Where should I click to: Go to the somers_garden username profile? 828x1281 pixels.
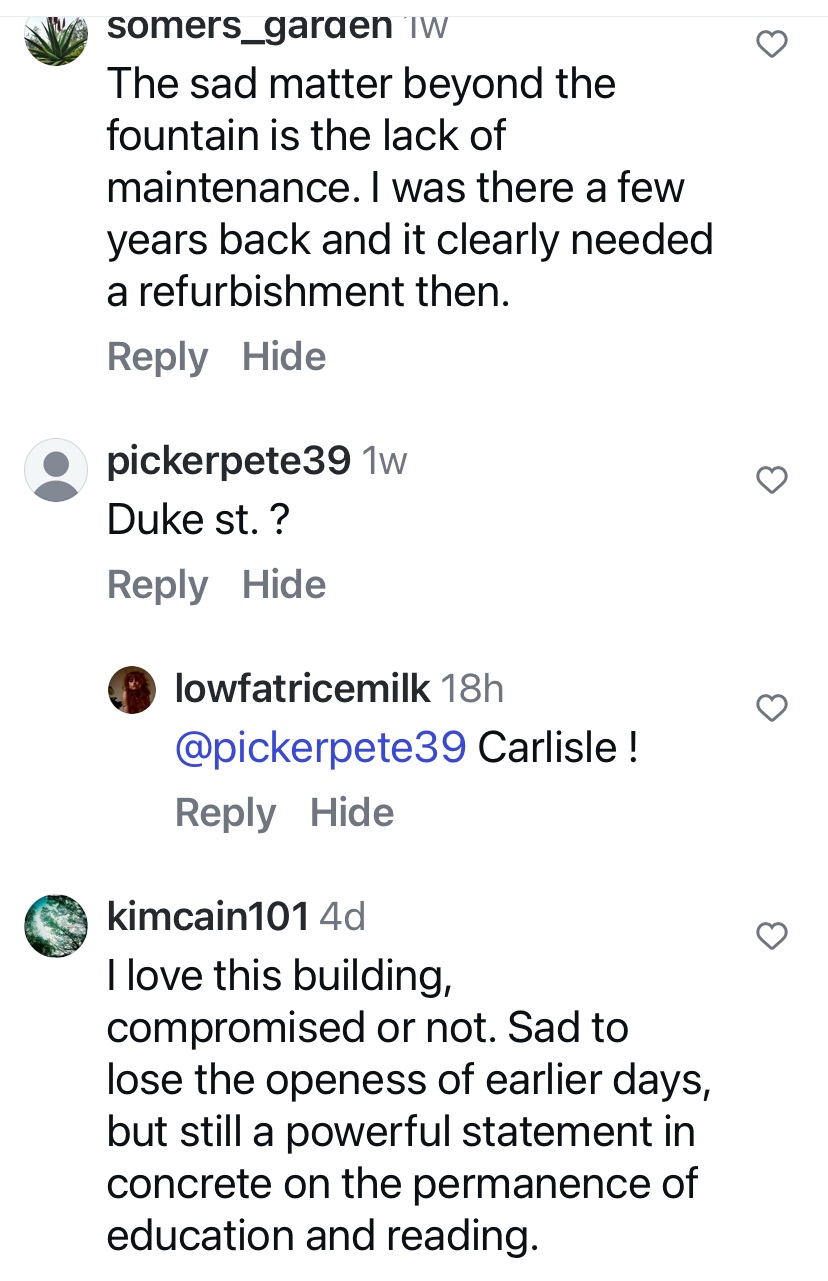[249, 25]
